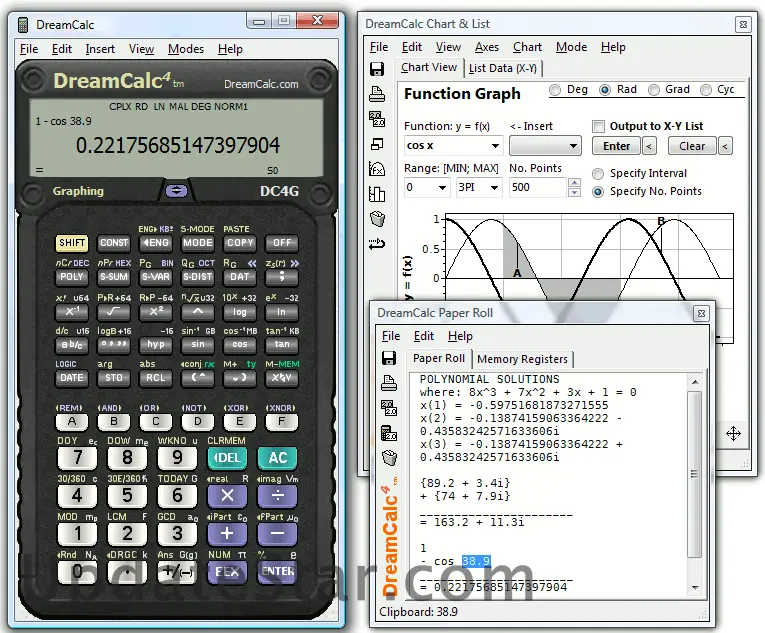Screen dimensions: 765x633
Task: Click the MODE key on calculator
Action: tap(198, 243)
